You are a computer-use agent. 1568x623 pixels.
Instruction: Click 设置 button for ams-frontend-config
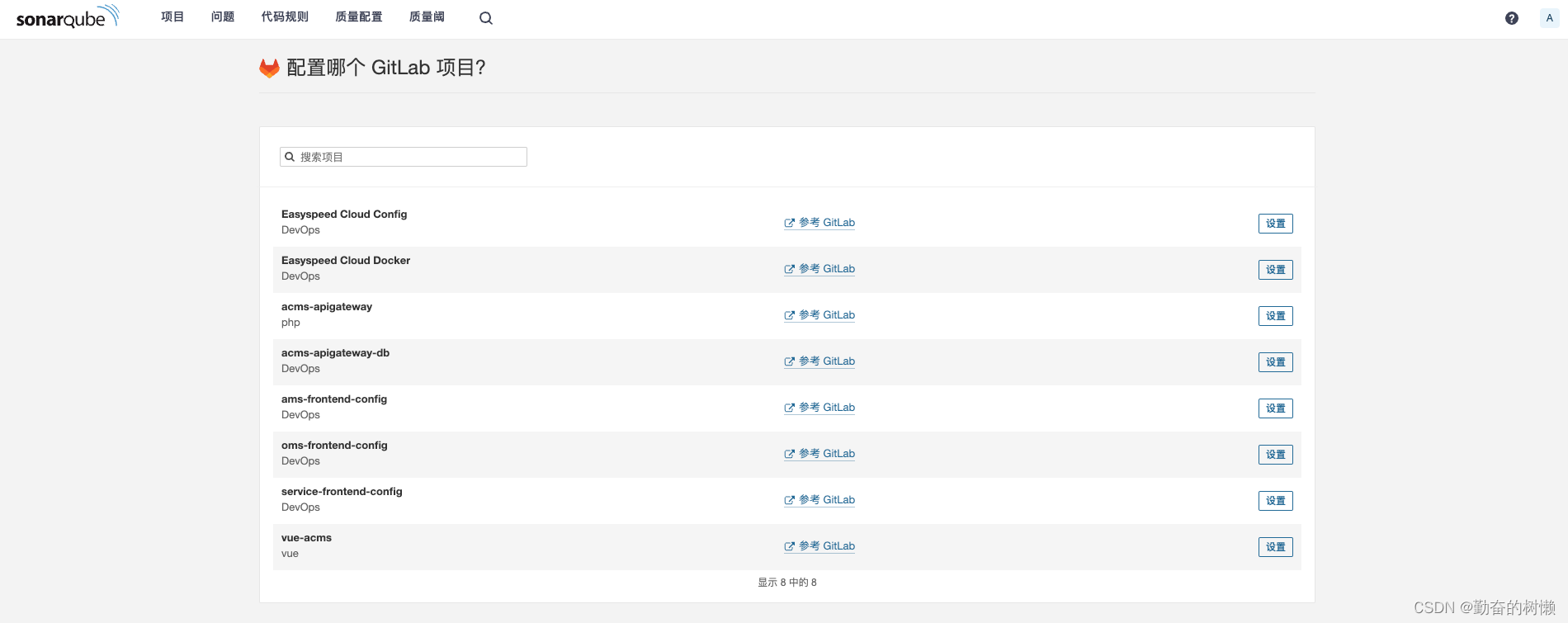pyautogui.click(x=1276, y=408)
